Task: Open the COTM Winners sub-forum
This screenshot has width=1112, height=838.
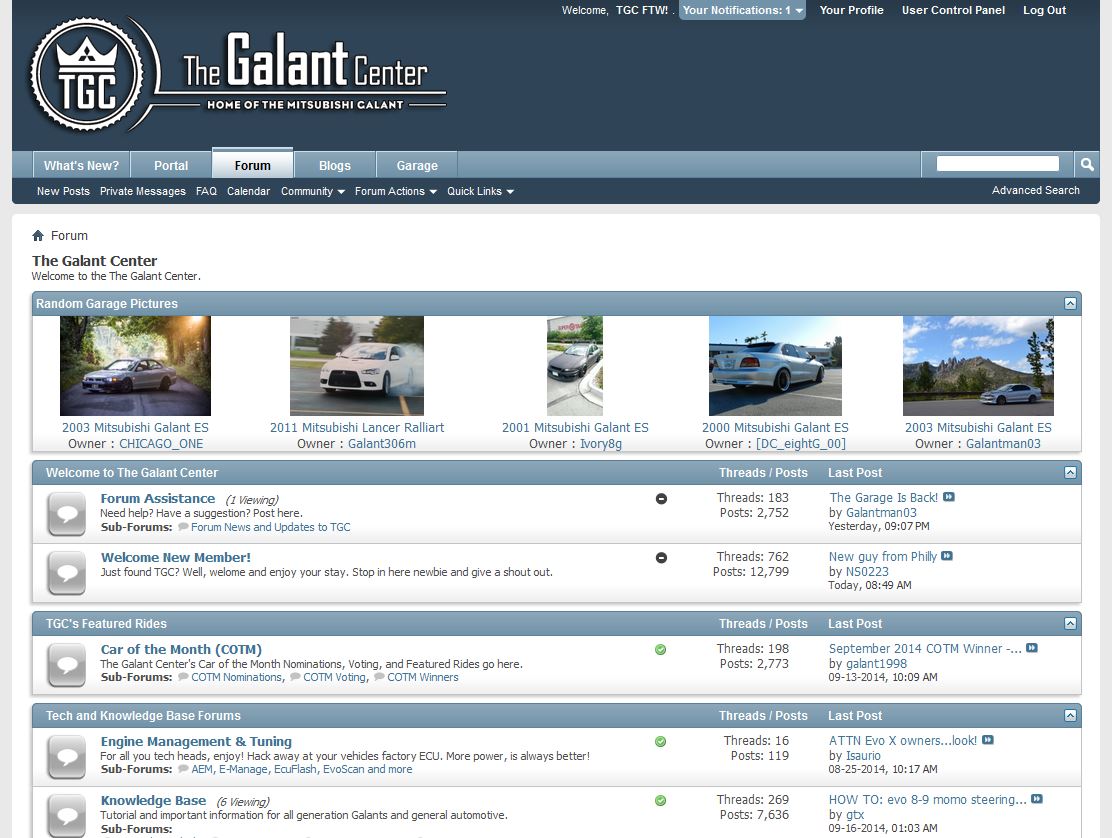Action: click(423, 677)
